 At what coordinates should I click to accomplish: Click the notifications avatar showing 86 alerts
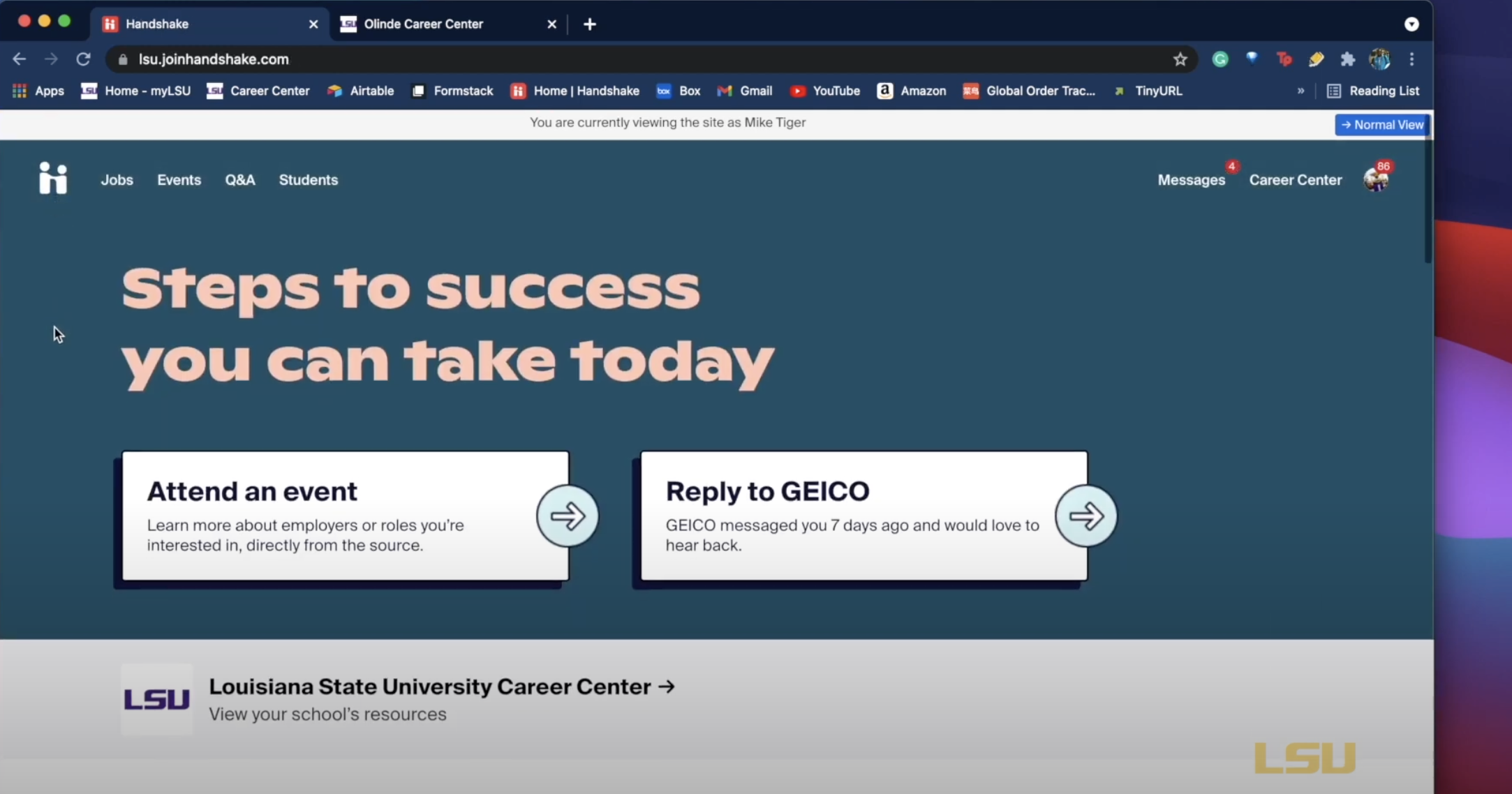(1377, 179)
